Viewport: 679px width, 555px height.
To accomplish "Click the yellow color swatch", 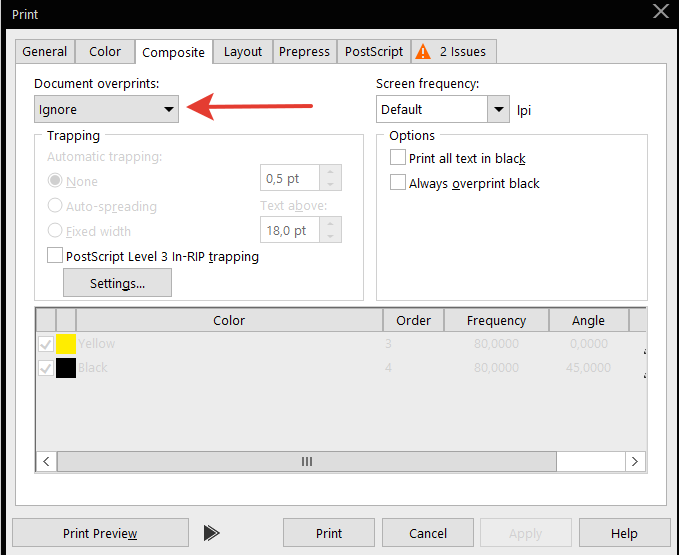I will (66, 344).
